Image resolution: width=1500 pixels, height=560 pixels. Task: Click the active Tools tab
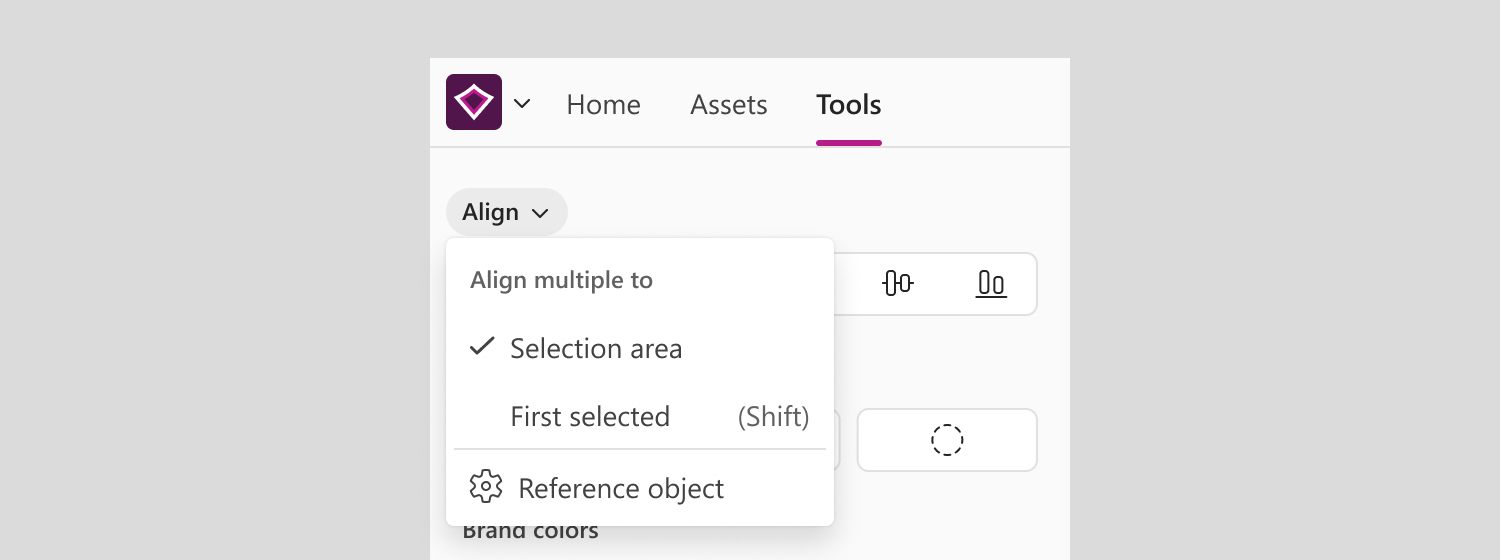tap(849, 104)
